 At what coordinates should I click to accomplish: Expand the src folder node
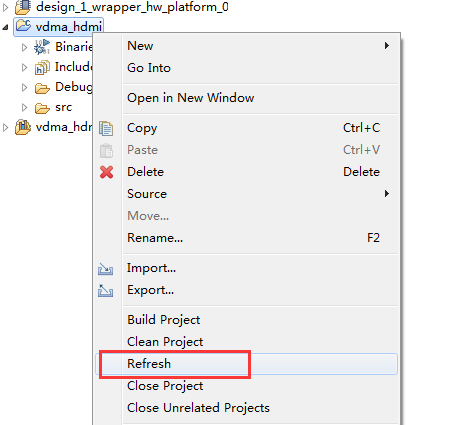(x=24, y=107)
